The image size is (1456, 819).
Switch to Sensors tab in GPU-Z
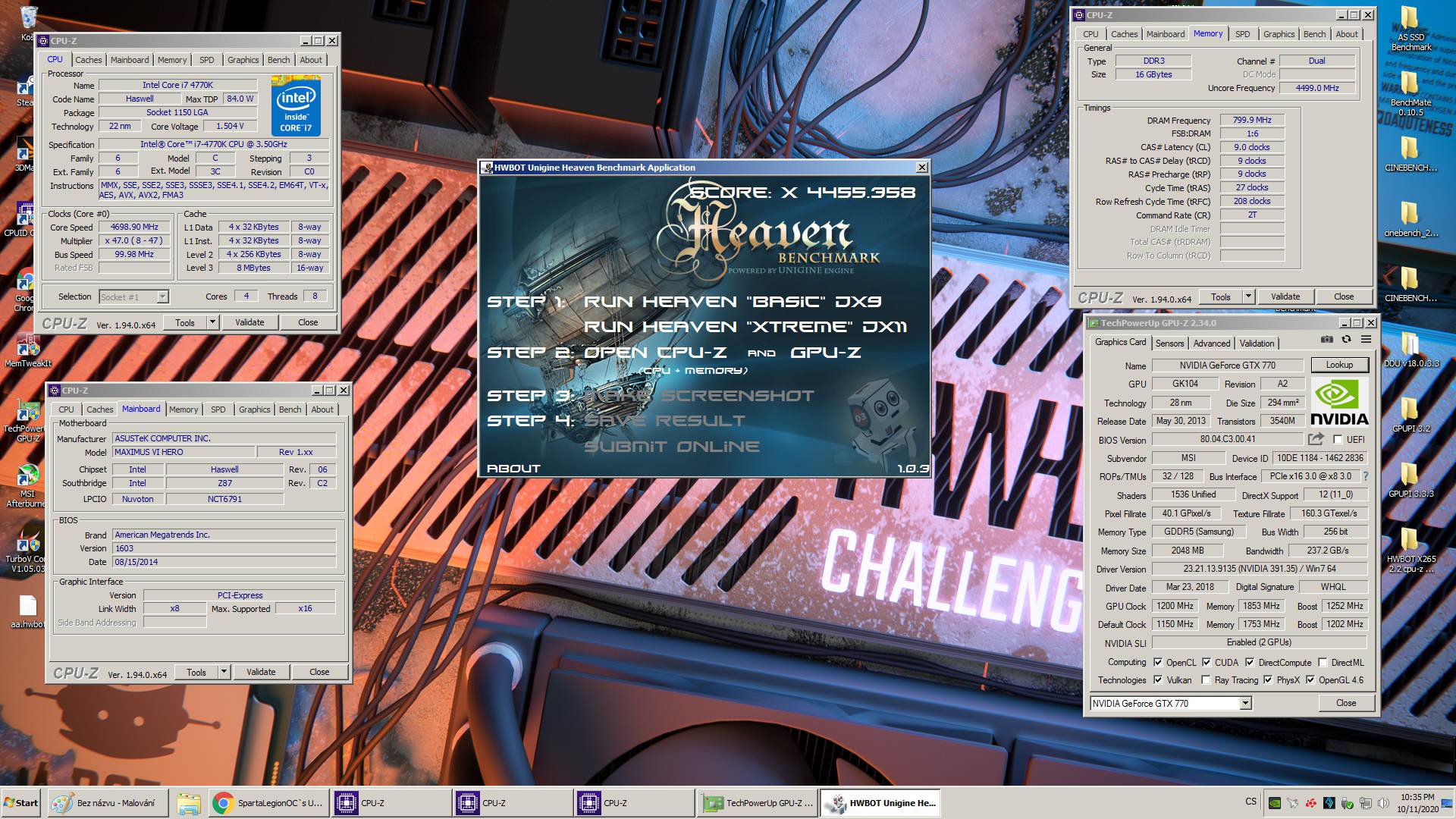tap(1169, 344)
